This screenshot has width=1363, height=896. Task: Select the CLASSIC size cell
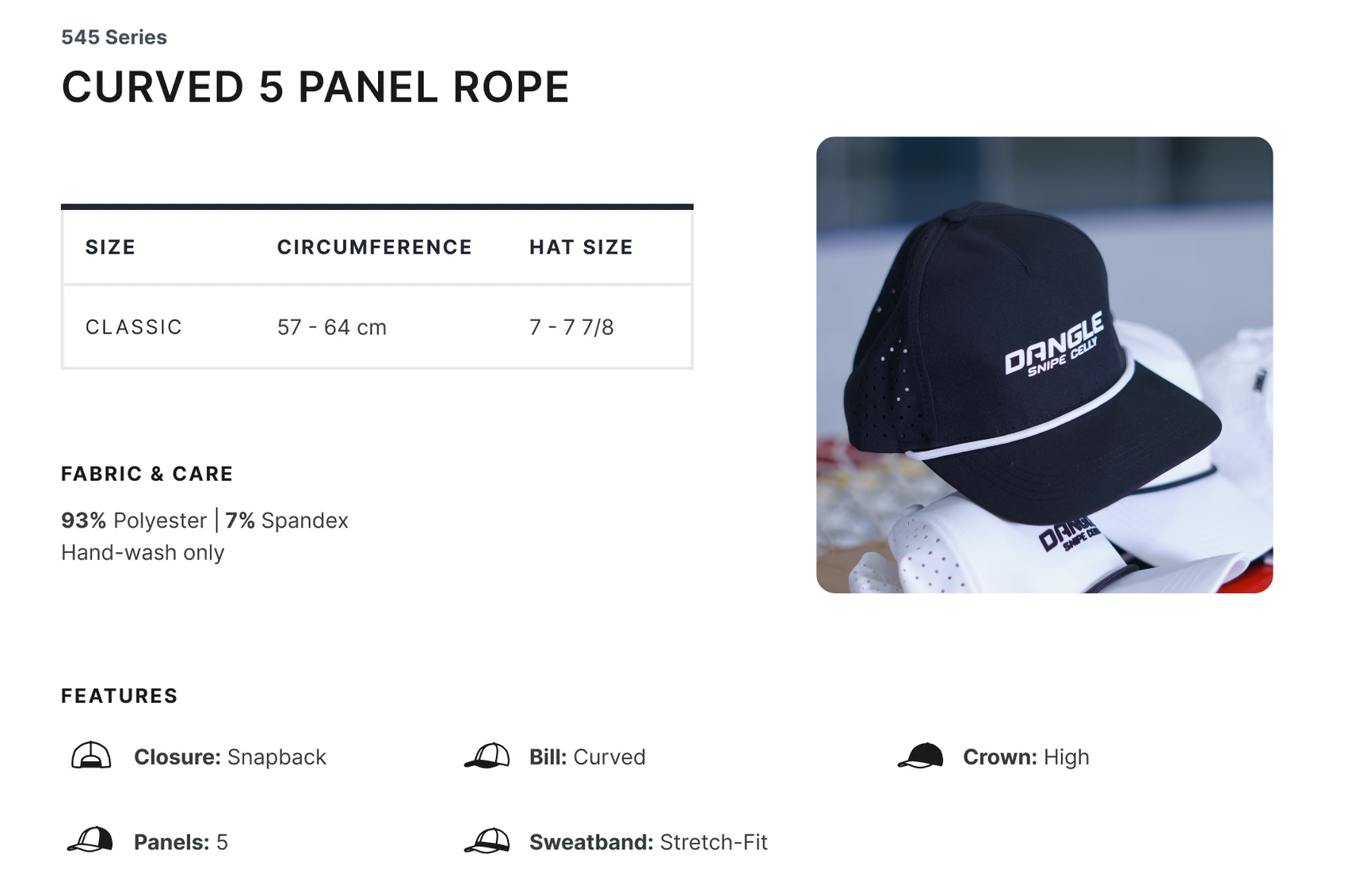point(134,327)
